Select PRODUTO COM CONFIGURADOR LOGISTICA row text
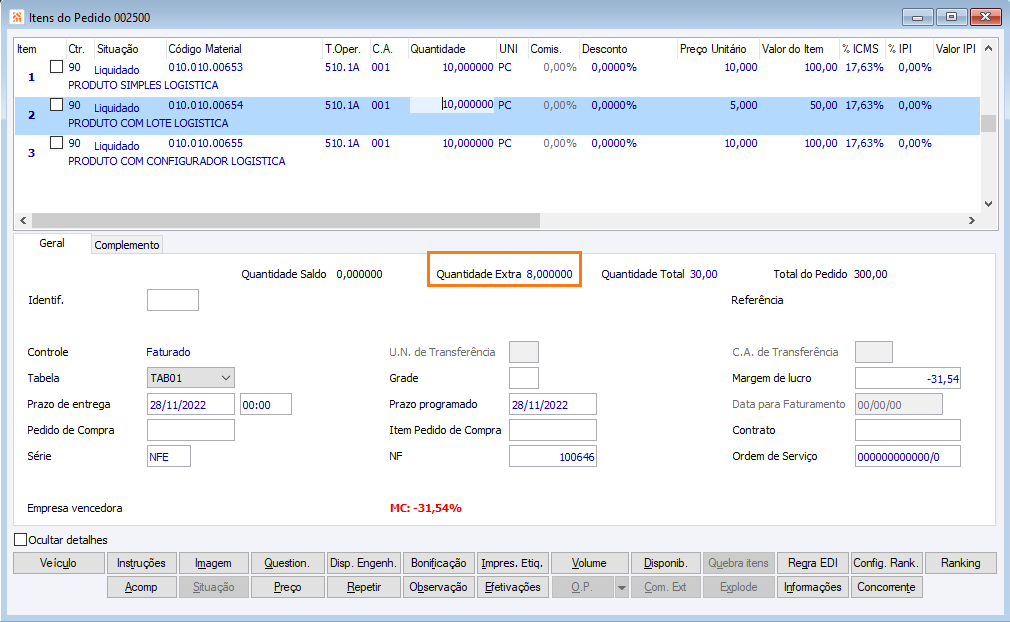This screenshot has height=622, width=1010. (x=176, y=161)
